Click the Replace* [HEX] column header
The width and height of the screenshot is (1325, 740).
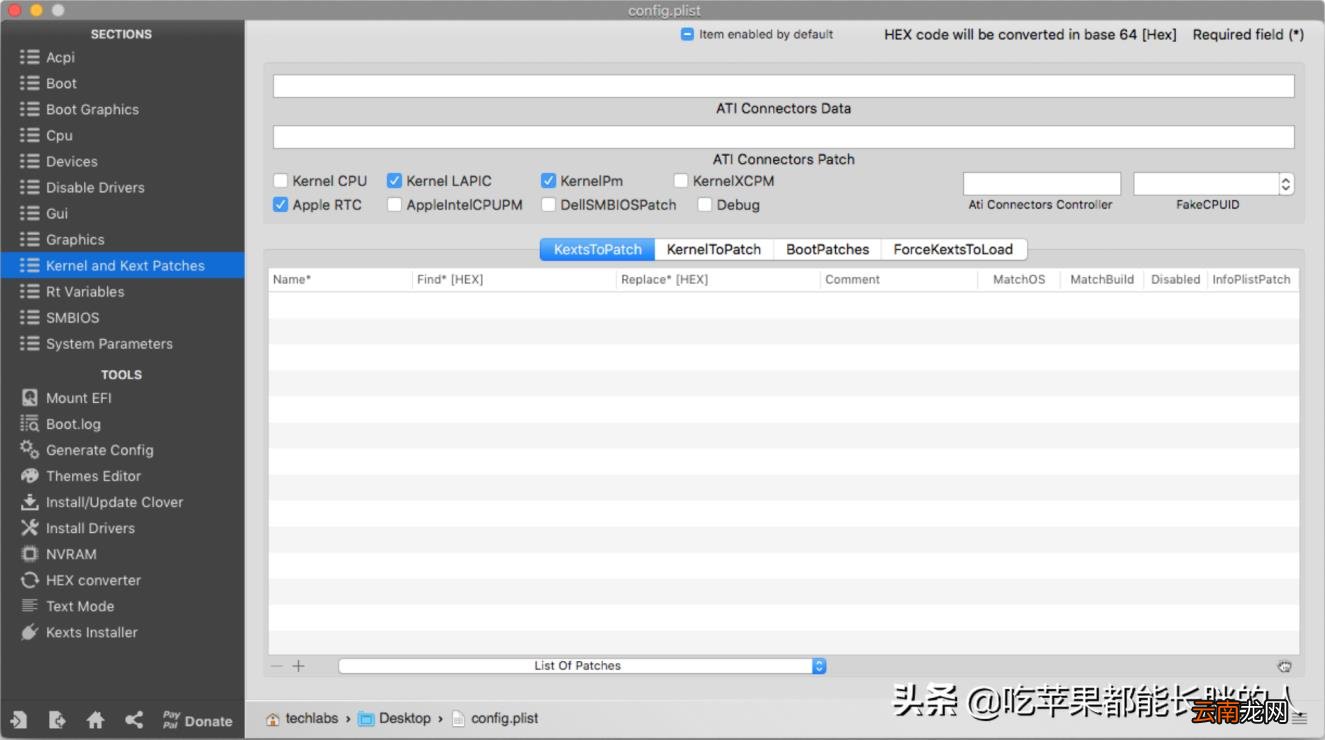(718, 280)
